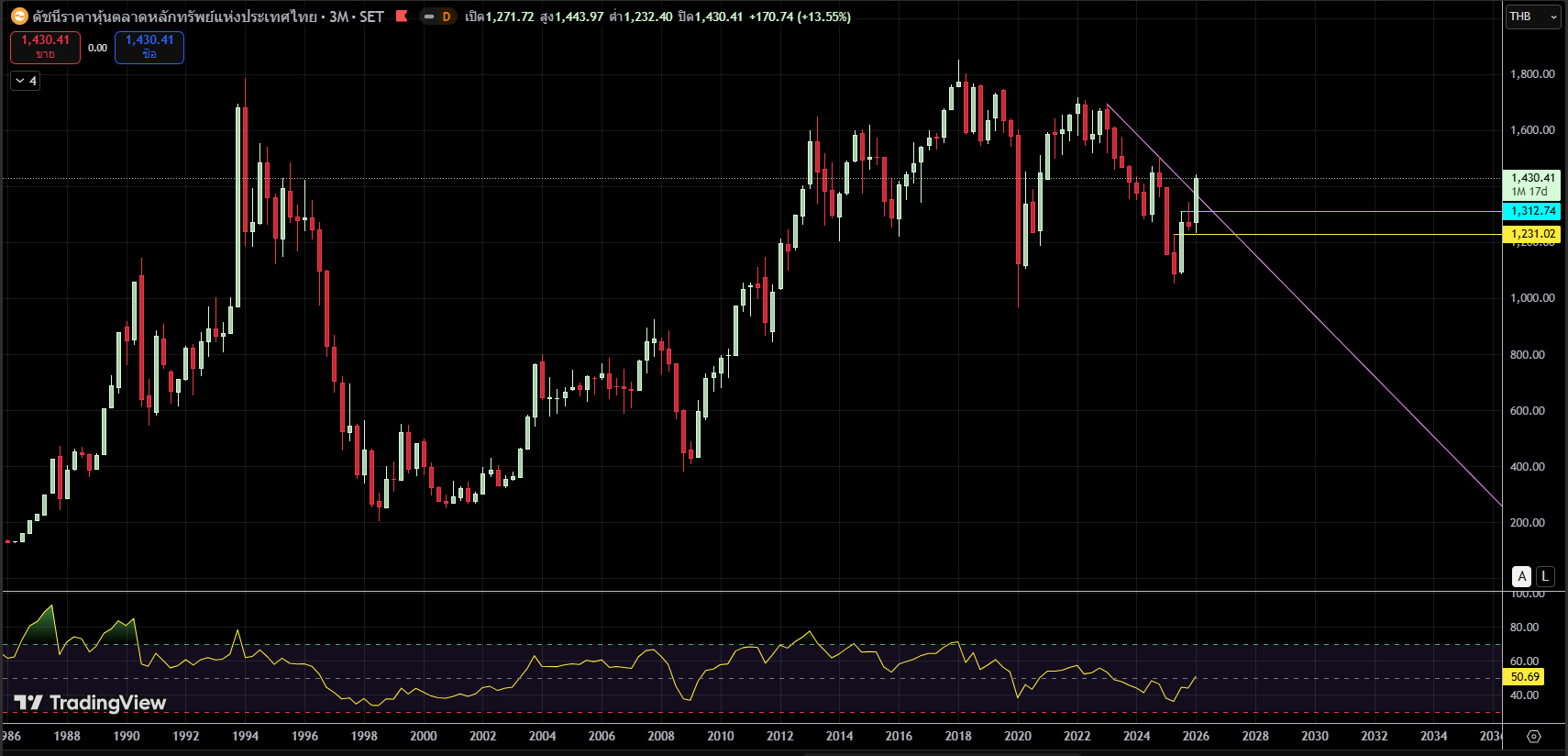Screen dimensions: 1568x756
Task: Click the 1998 time axis label
Action: click(x=364, y=736)
